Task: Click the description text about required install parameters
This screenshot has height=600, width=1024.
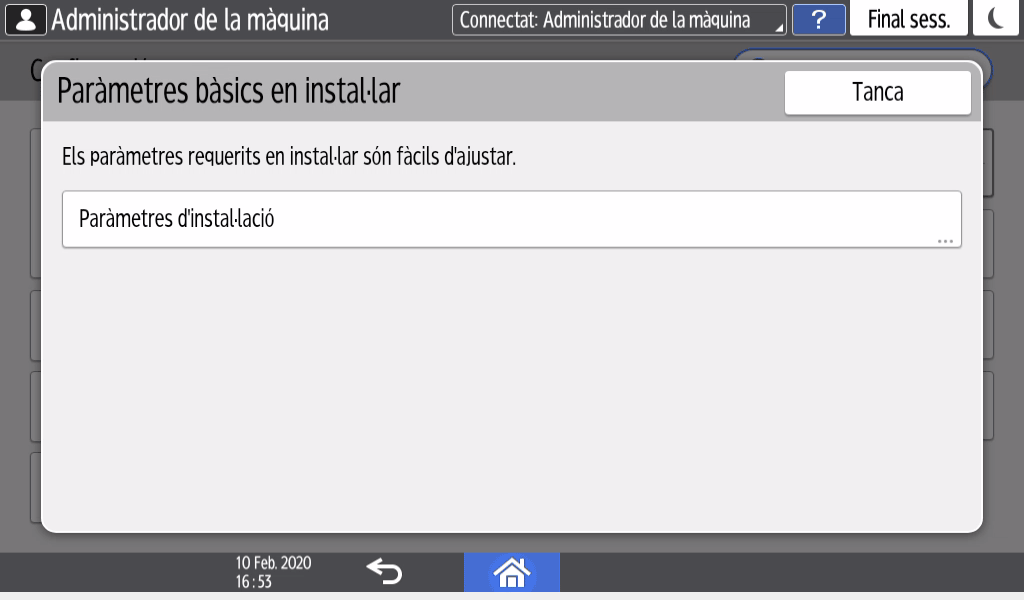Action: [x=289, y=157]
